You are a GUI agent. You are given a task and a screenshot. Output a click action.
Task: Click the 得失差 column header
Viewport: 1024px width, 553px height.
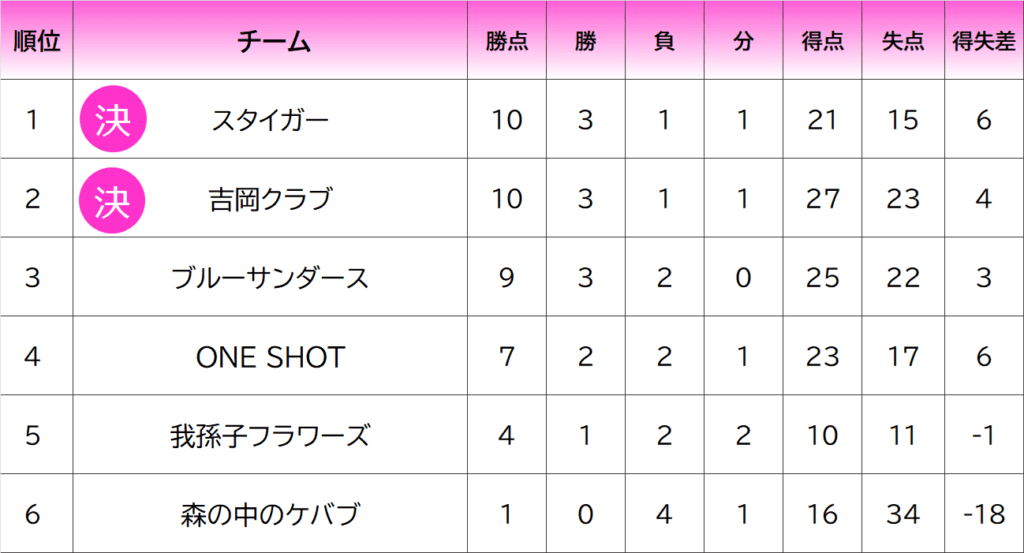point(984,42)
